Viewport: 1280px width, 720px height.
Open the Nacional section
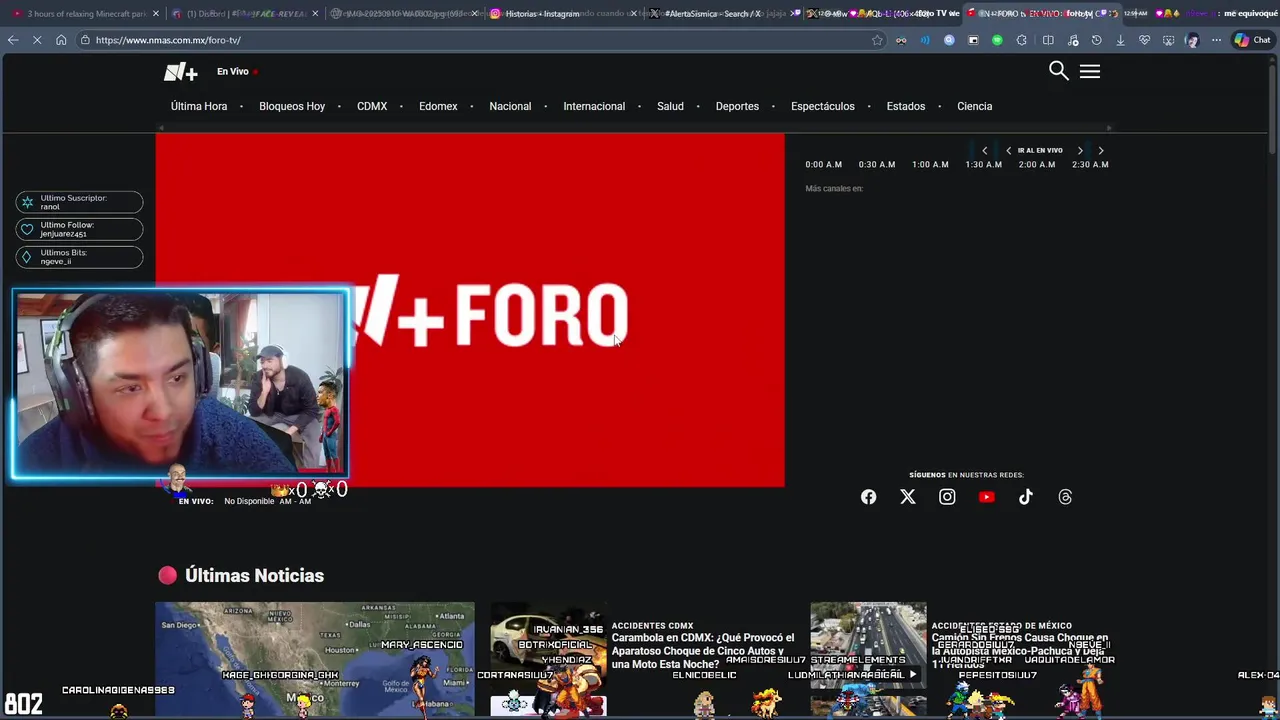tap(510, 106)
